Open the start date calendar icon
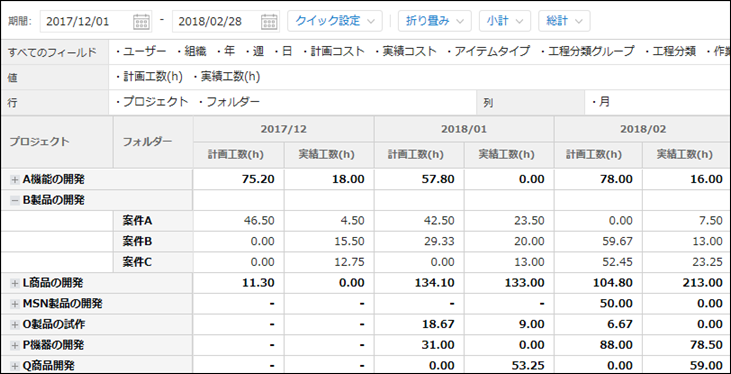The height and width of the screenshot is (374, 731). [x=141, y=21]
